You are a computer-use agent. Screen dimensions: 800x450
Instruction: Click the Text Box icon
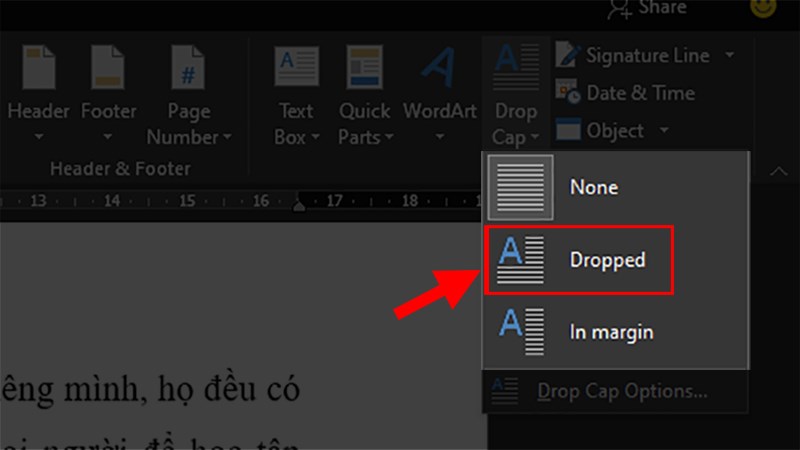296,68
